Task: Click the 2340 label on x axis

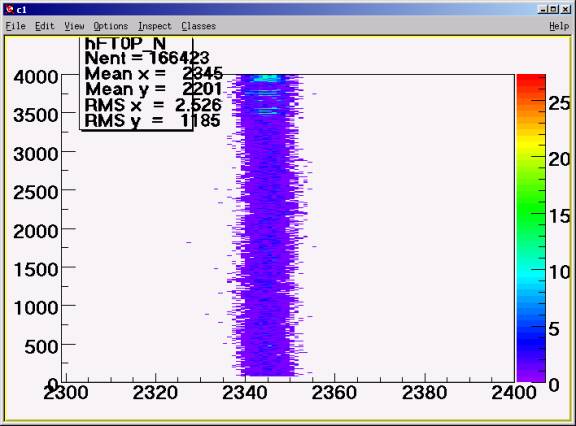Action: [x=245, y=393]
